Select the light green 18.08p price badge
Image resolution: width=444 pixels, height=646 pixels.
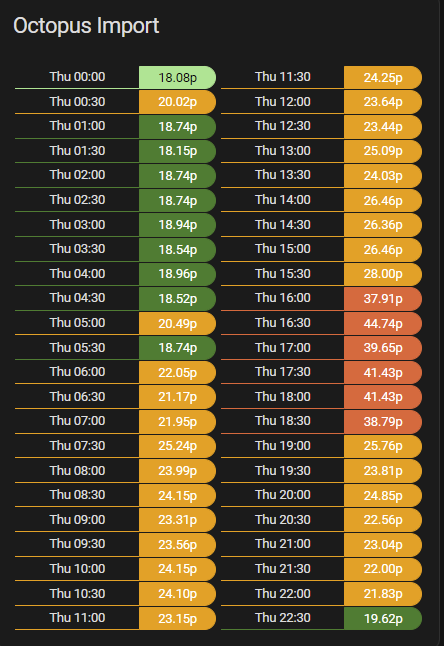[178, 77]
